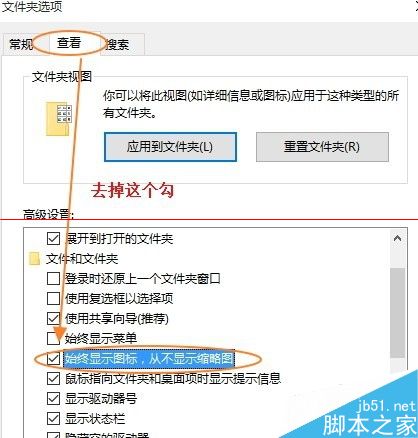Open the 查看 tab
Image resolution: width=418 pixels, height=438 pixels.
click(69, 43)
